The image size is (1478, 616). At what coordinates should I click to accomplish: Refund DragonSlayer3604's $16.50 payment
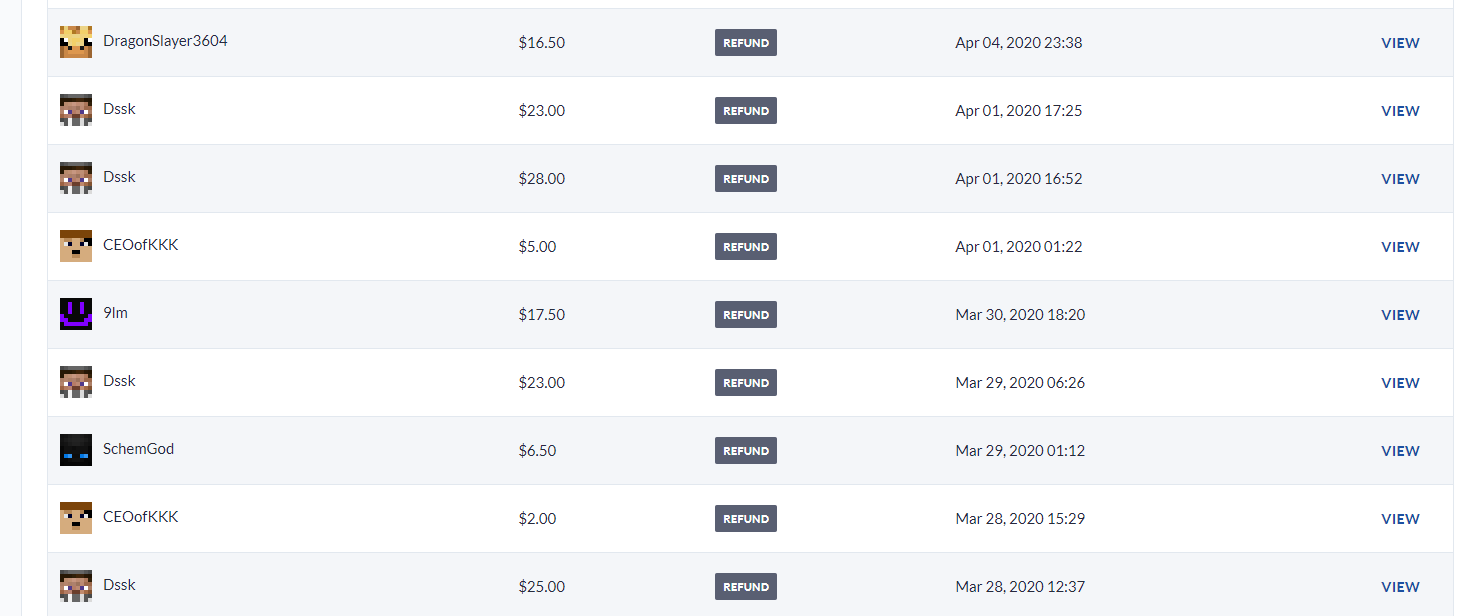pos(746,43)
